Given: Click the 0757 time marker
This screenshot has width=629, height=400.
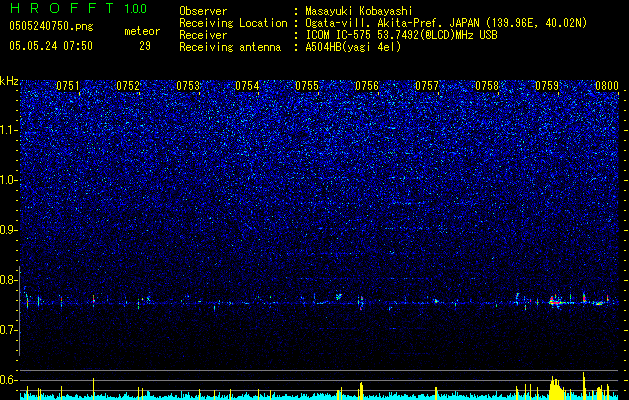Looking at the screenshot, I should [427, 85].
